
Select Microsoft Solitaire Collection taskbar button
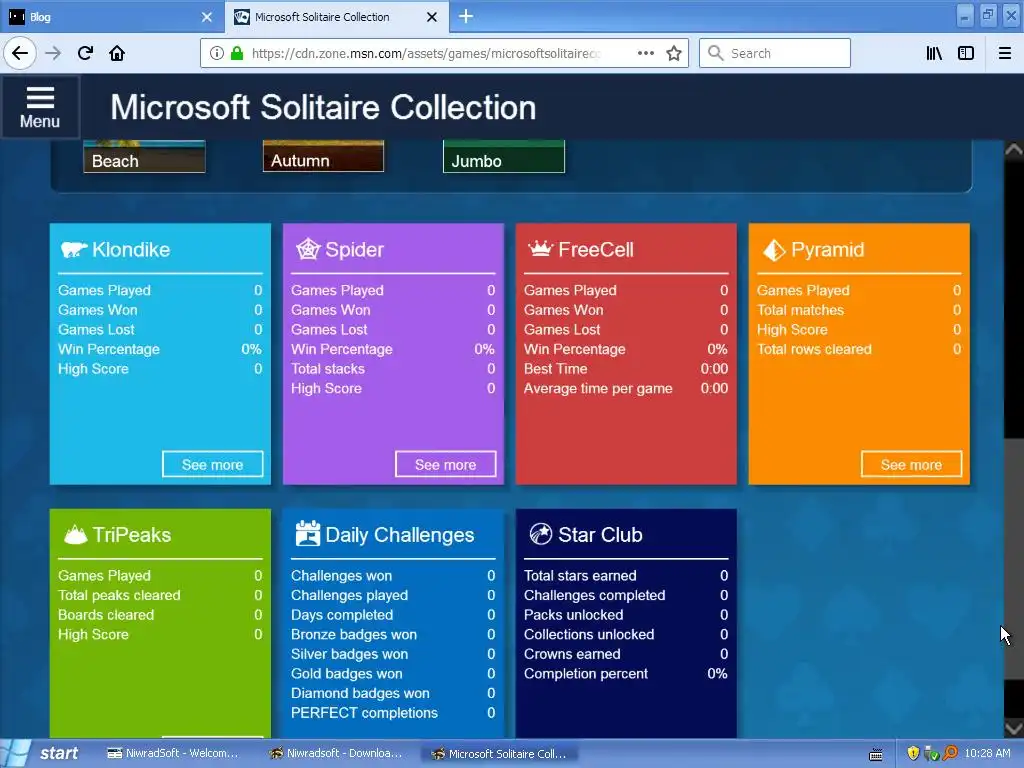coord(499,754)
